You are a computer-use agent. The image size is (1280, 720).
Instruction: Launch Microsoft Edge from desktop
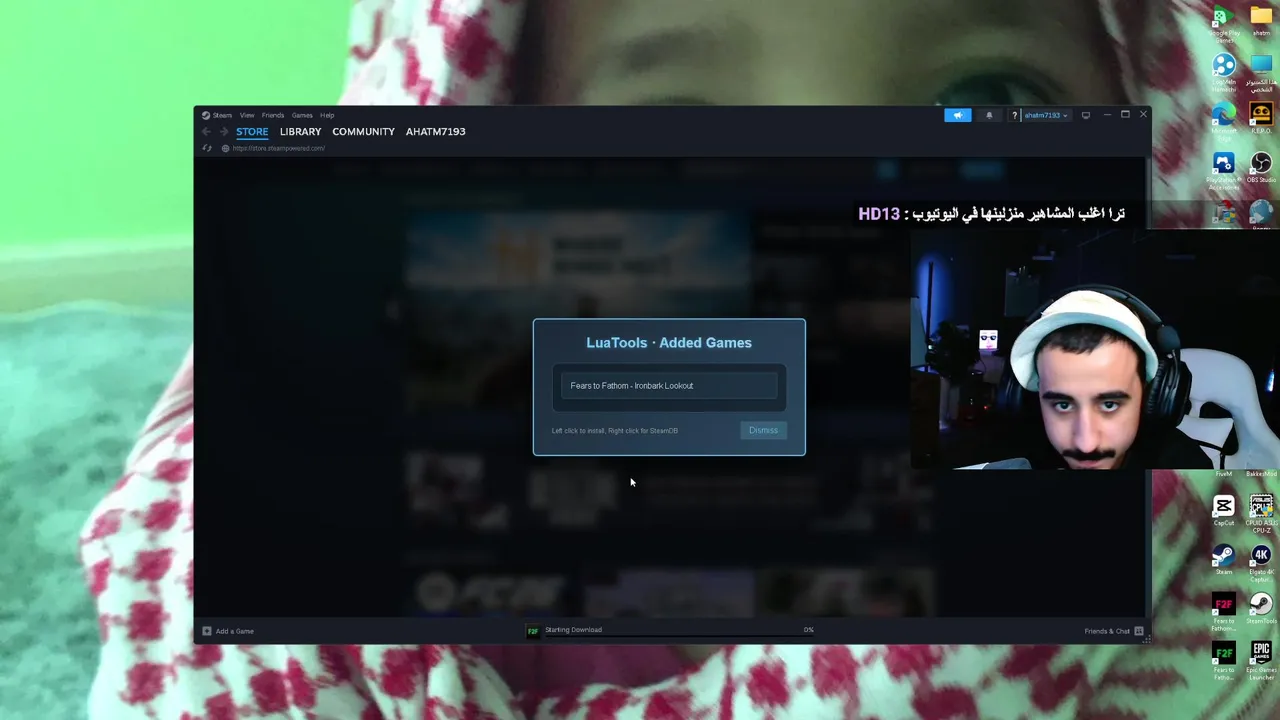pos(1224,121)
